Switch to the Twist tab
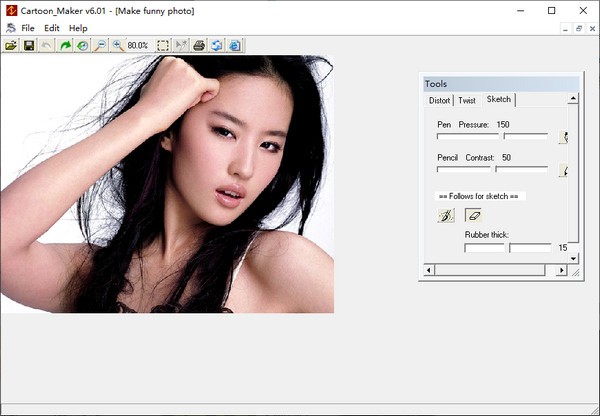The height and width of the screenshot is (416, 600). (x=467, y=100)
